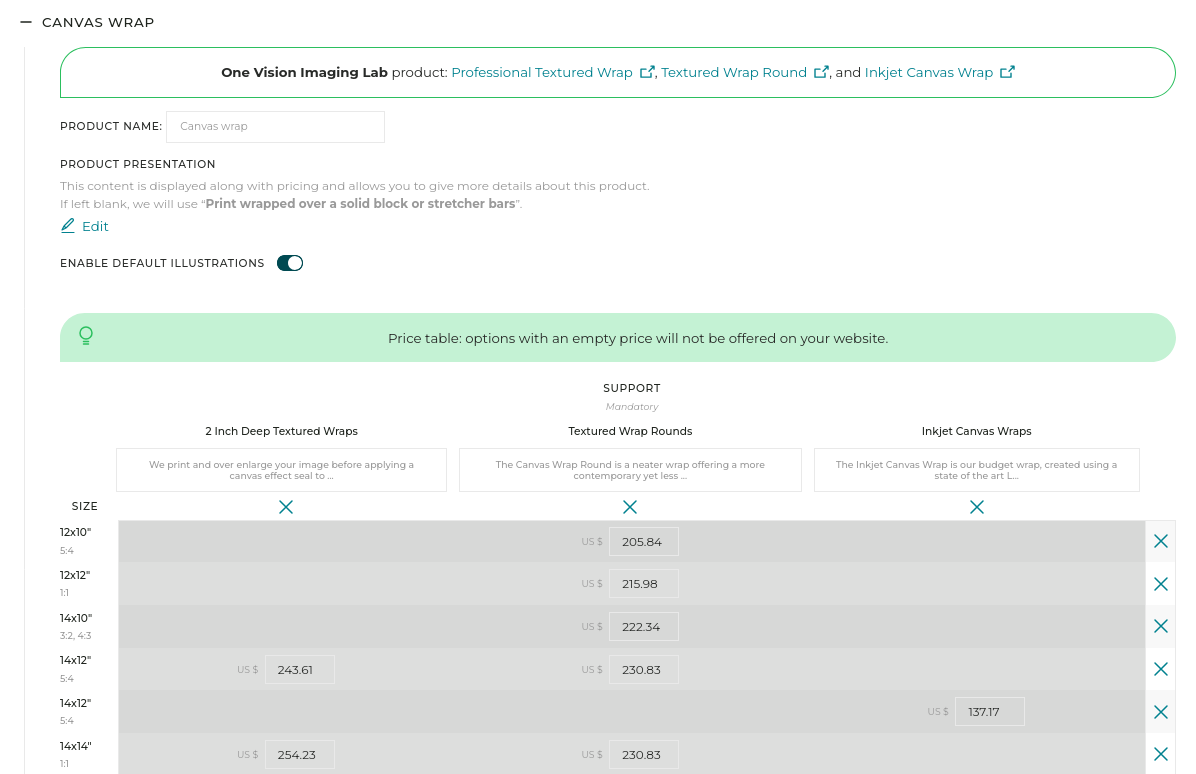Viewport: 1196px width, 774px height.
Task: Open Inkjet Canvas Wrap product link
Action: pyautogui.click(x=929, y=72)
